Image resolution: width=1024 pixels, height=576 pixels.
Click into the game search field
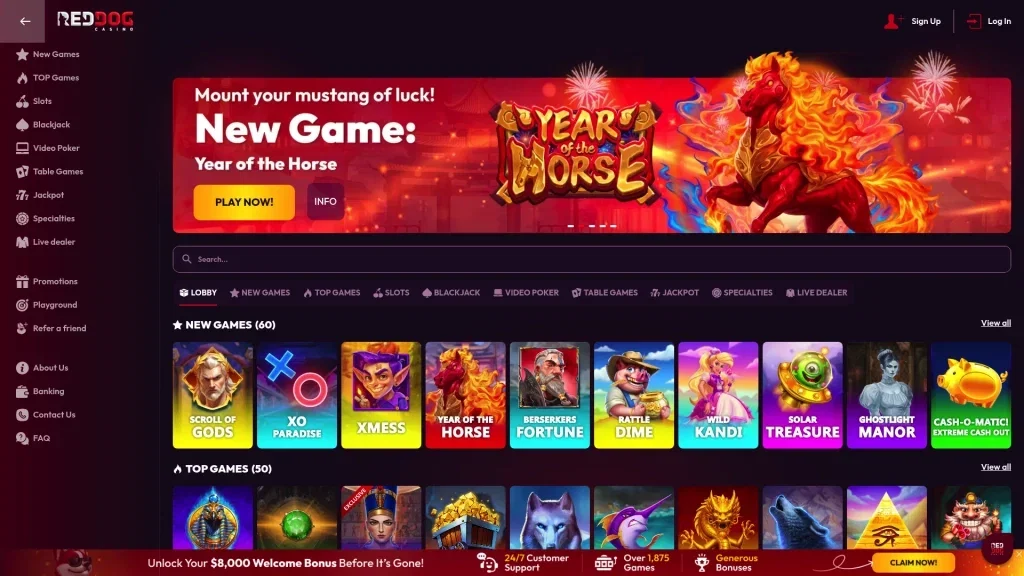(x=592, y=259)
